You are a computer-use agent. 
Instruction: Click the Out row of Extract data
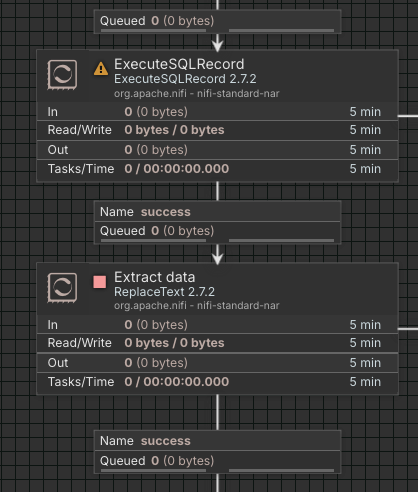(x=217, y=363)
